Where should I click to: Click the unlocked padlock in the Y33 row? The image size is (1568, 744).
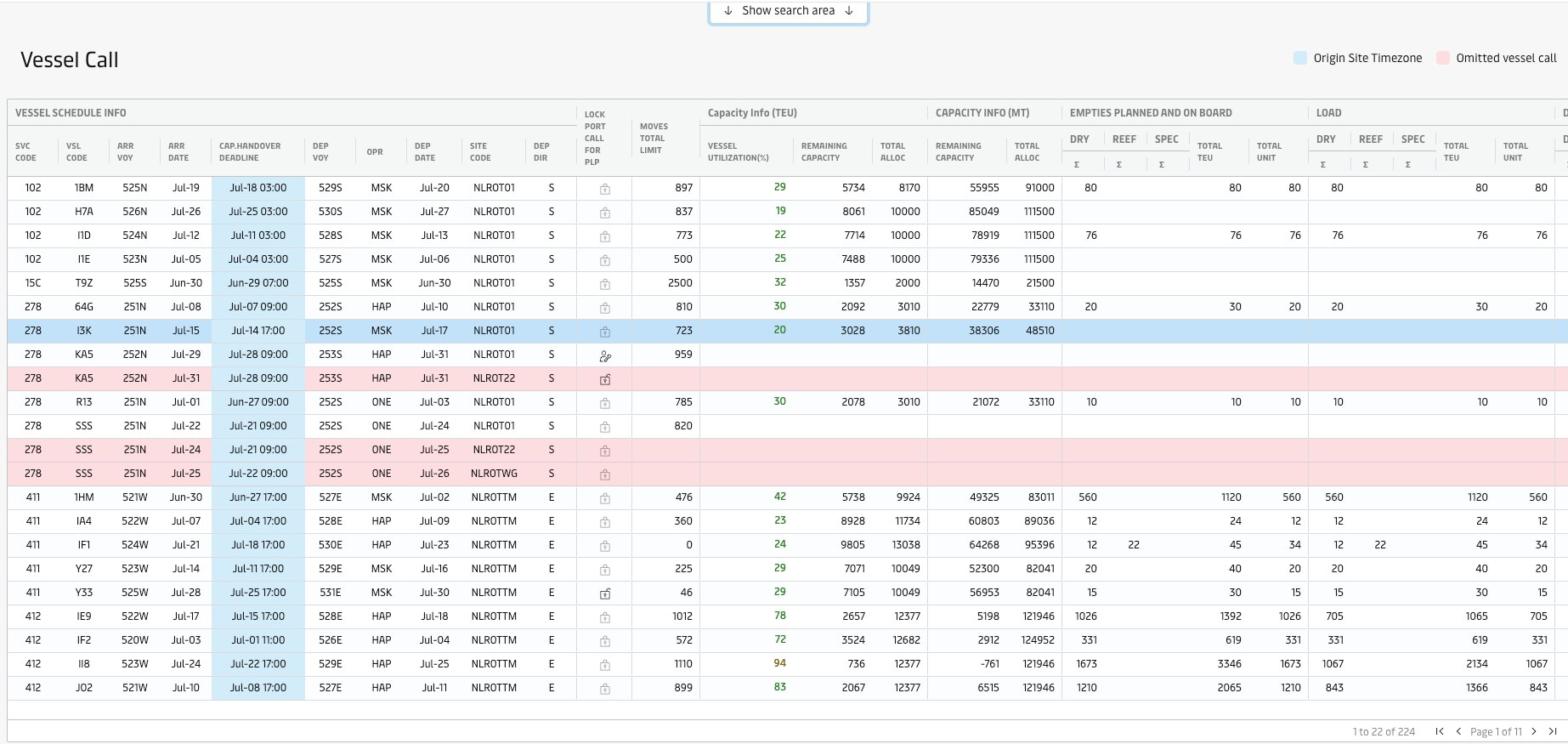(605, 593)
